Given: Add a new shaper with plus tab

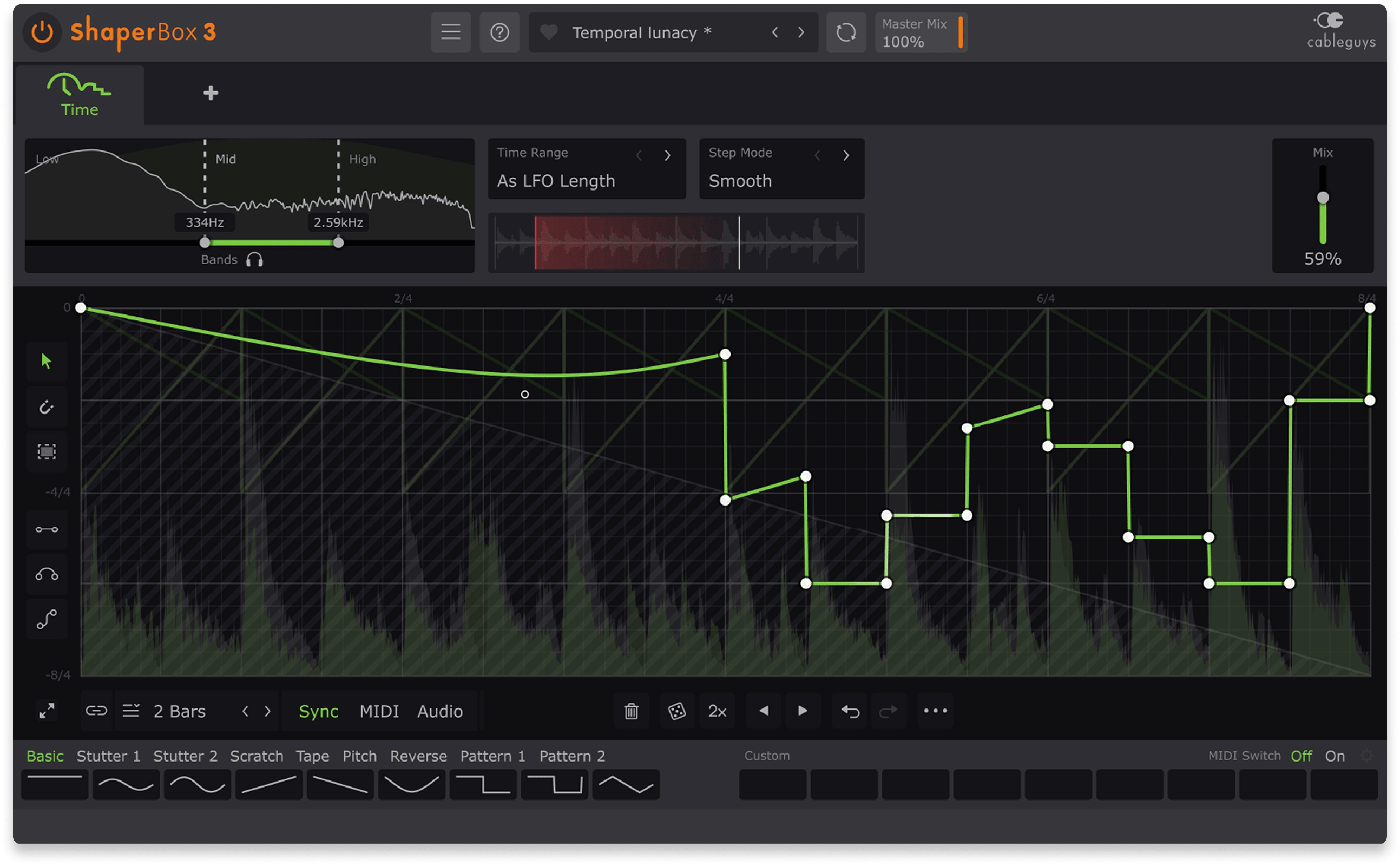Looking at the screenshot, I should click(211, 93).
